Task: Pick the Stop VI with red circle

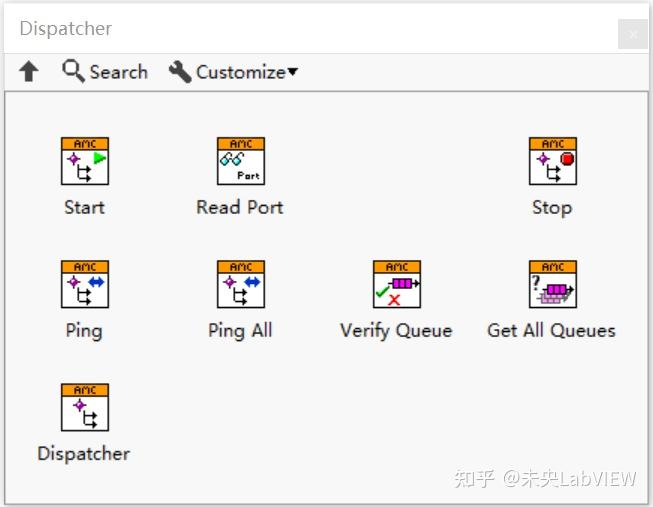Action: point(553,161)
